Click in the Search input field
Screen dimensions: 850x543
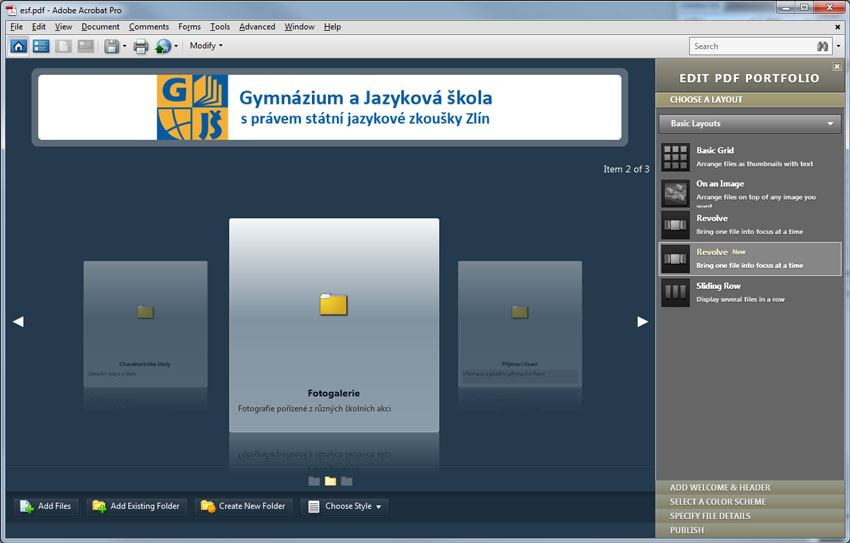click(x=750, y=46)
